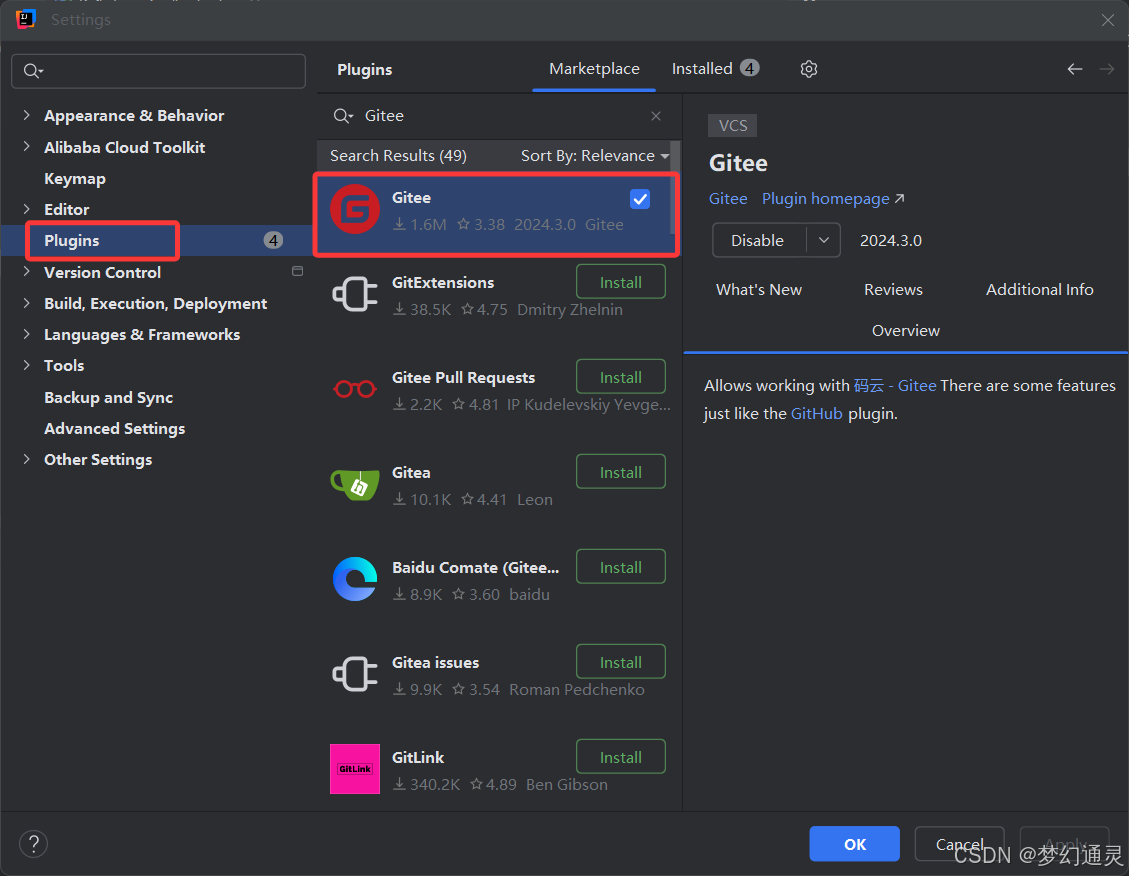Expand the Version Control node
Screen dimensions: 1129x876
27,271
